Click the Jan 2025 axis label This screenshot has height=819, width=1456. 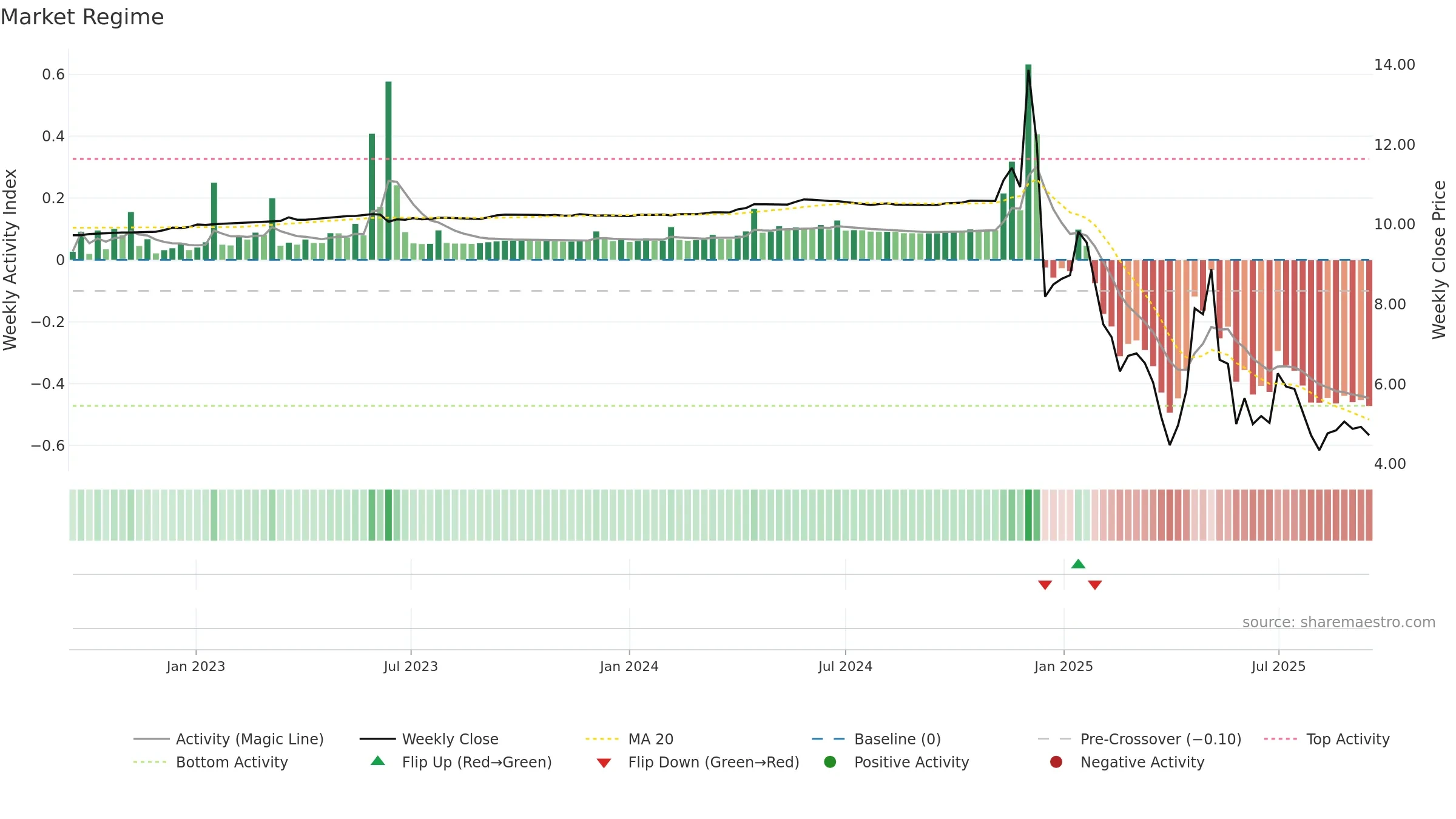click(1063, 666)
